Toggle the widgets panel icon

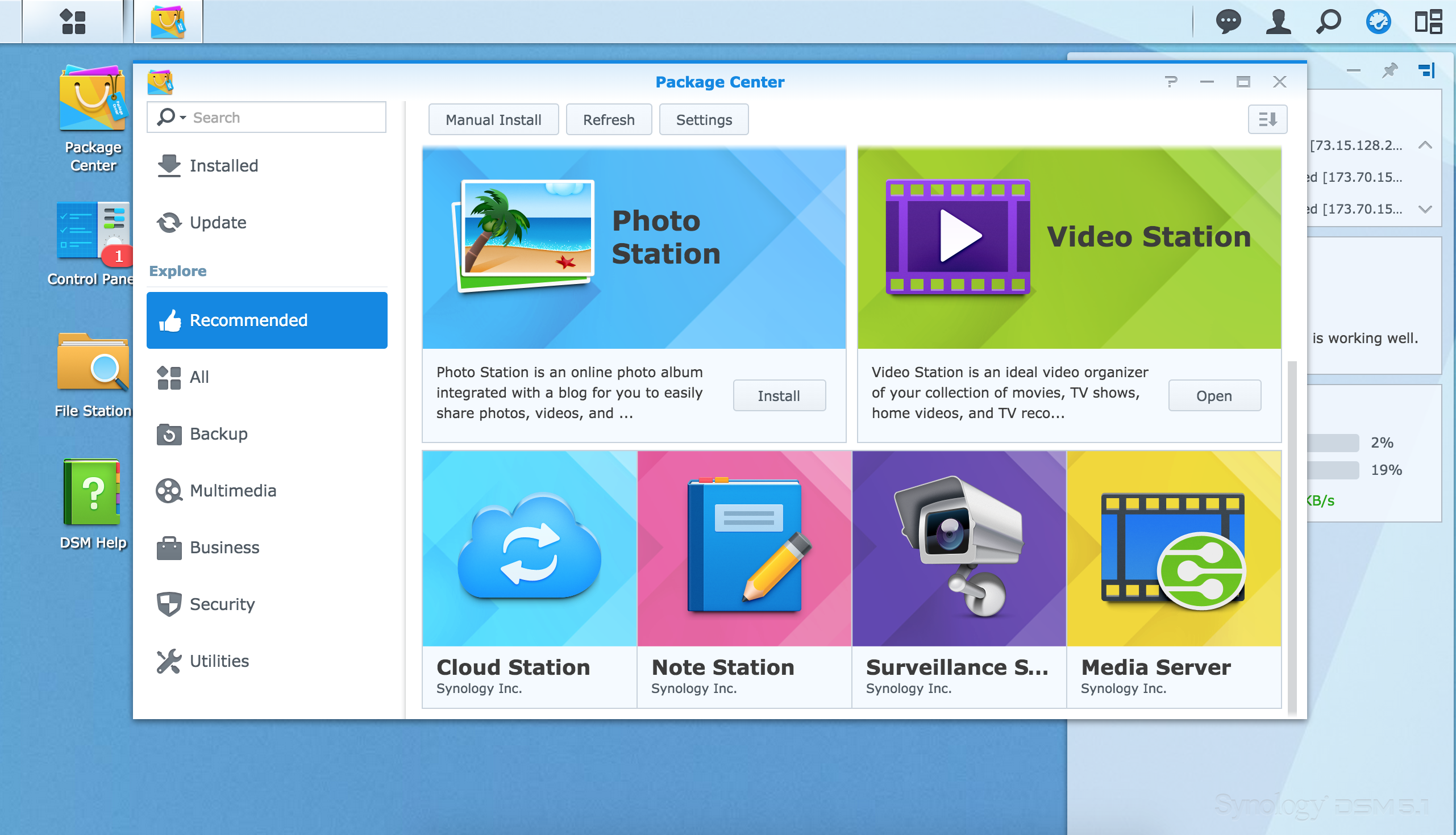tap(1428, 22)
